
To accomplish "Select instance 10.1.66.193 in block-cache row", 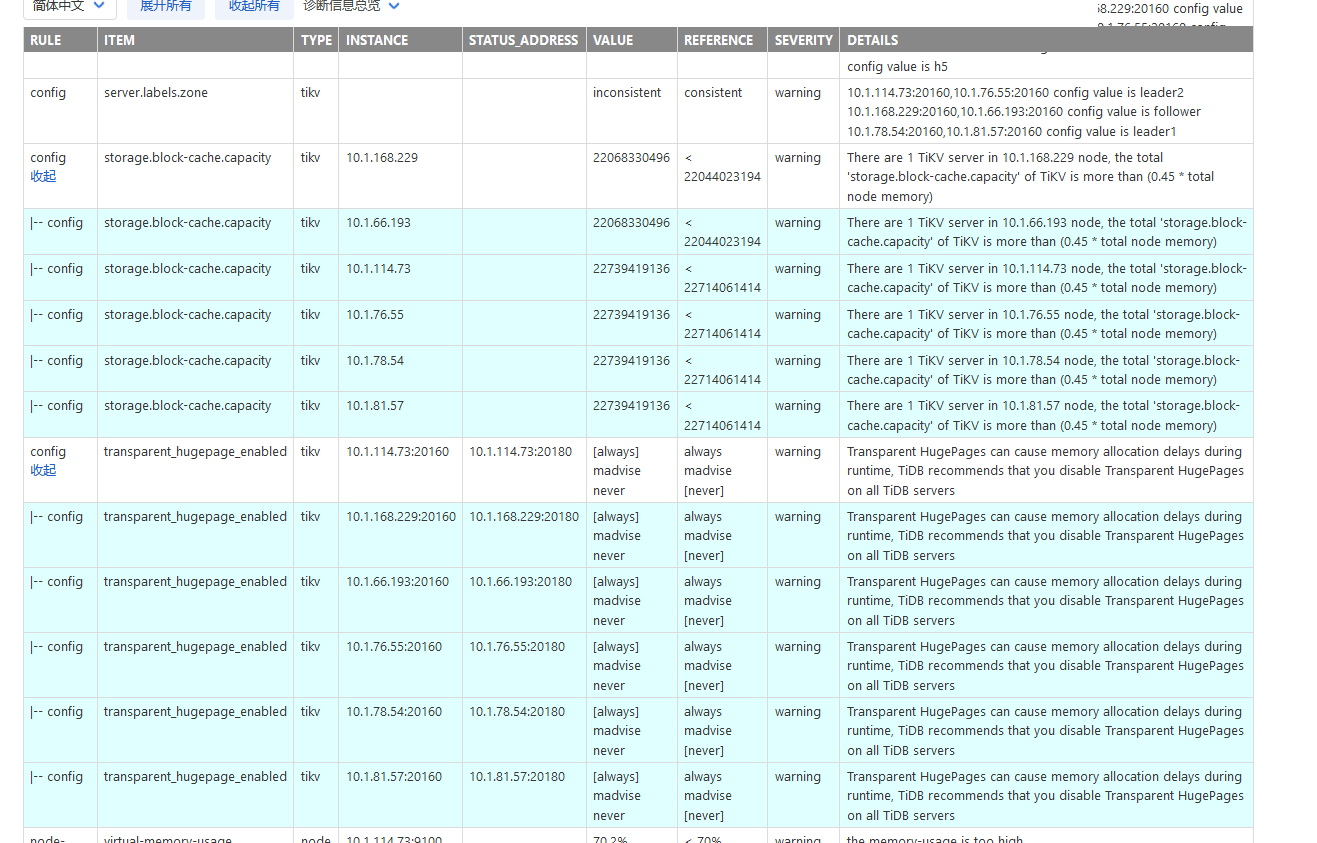I will tap(378, 223).
